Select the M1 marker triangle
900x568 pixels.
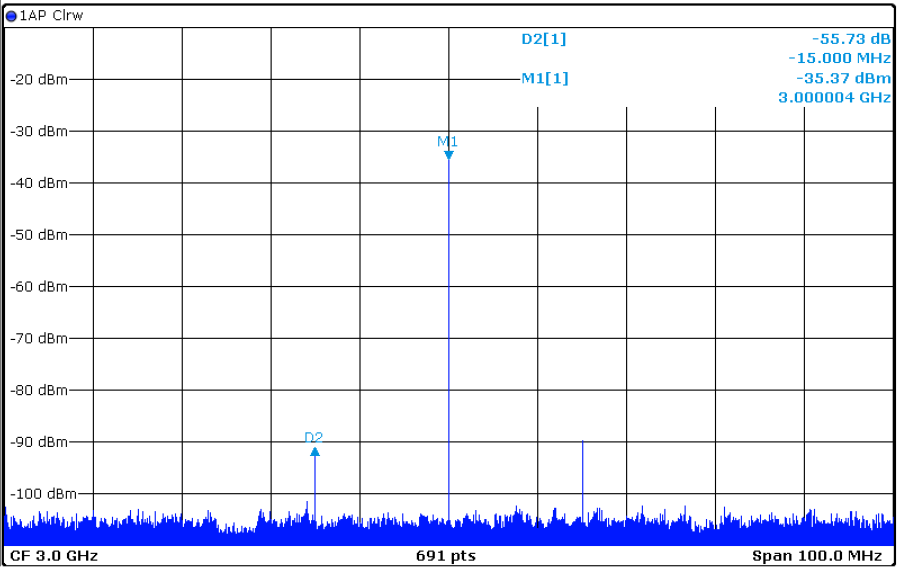click(449, 155)
